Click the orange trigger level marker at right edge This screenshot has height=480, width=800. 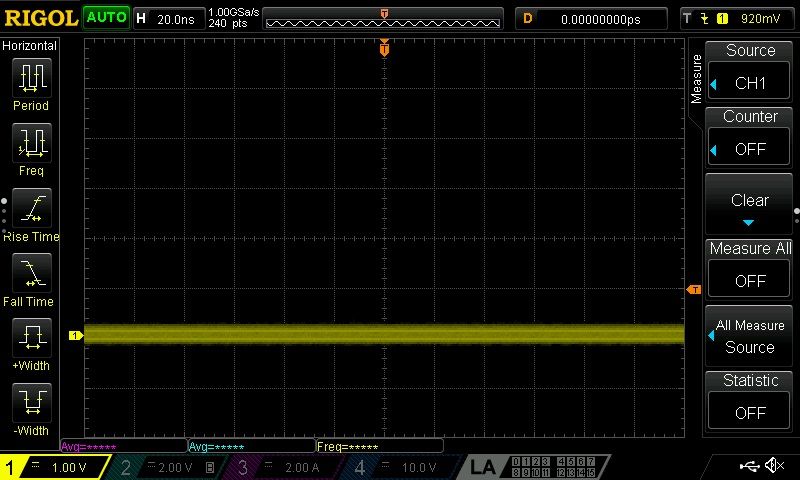694,289
